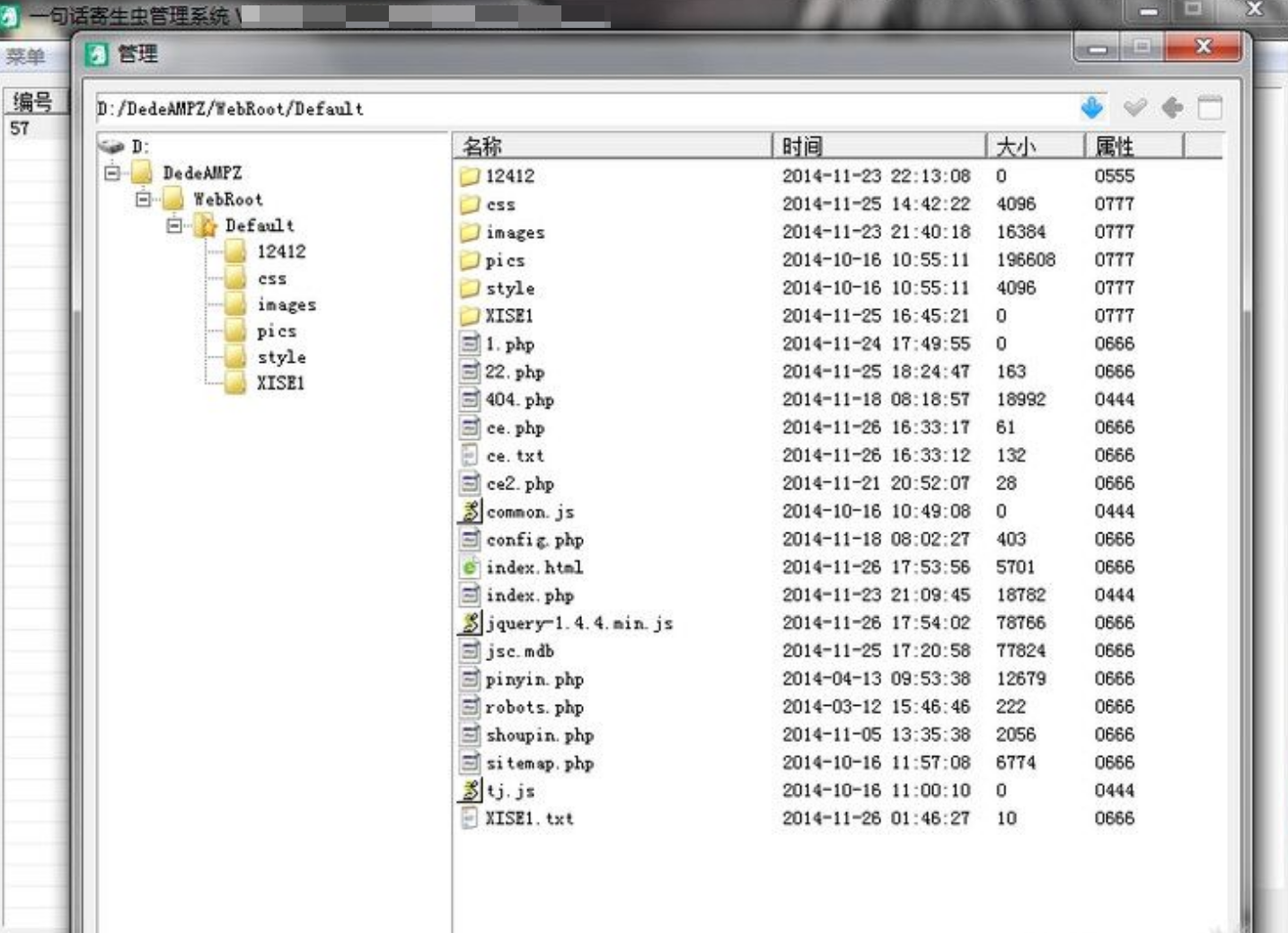Image resolution: width=1288 pixels, height=933 pixels.
Task: Open the 菜单 menu in the main window
Action: pyautogui.click(x=25, y=57)
